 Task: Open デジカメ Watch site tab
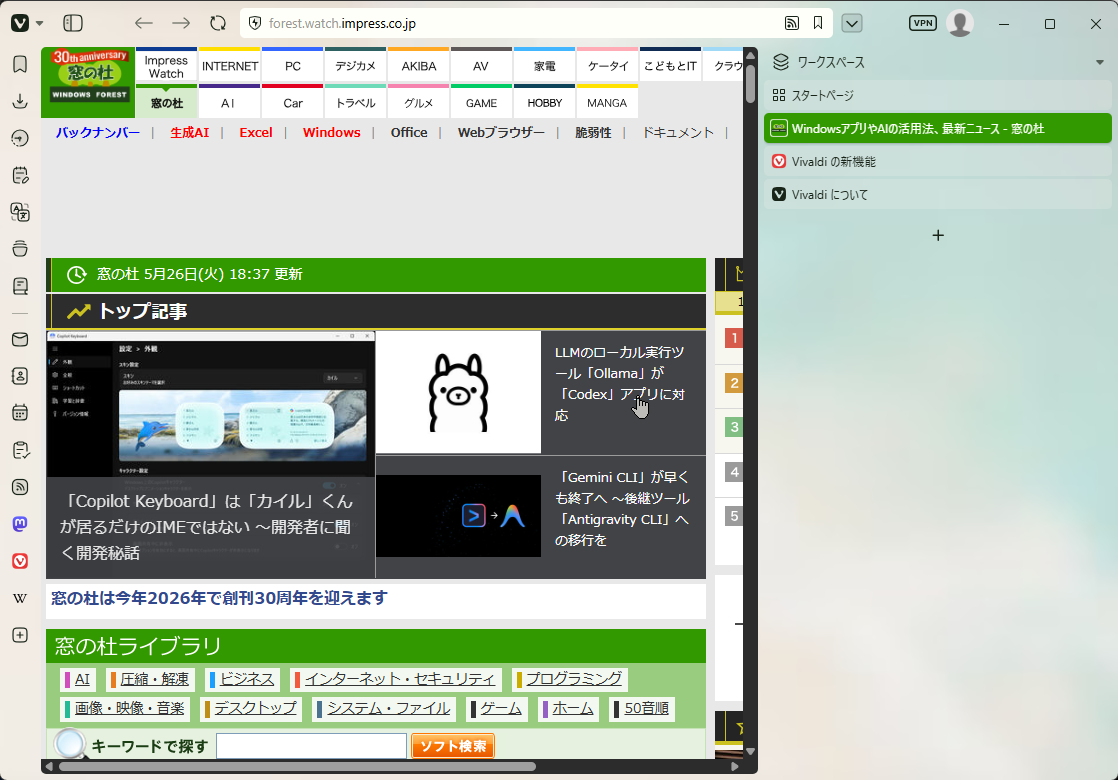pyautogui.click(x=355, y=66)
